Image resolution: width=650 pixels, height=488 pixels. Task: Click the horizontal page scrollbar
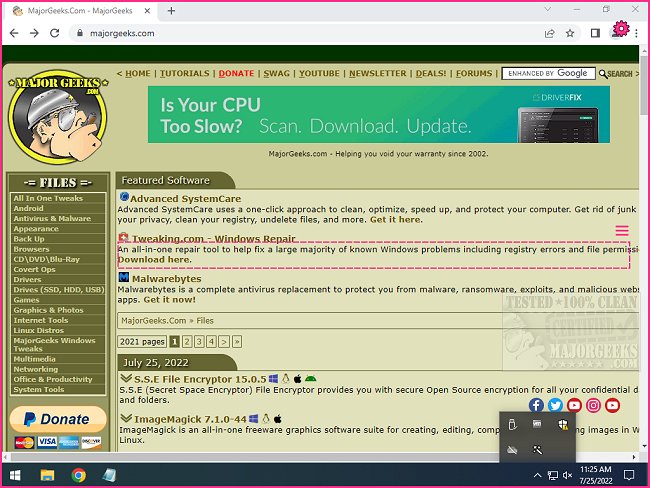pyautogui.click(x=319, y=456)
